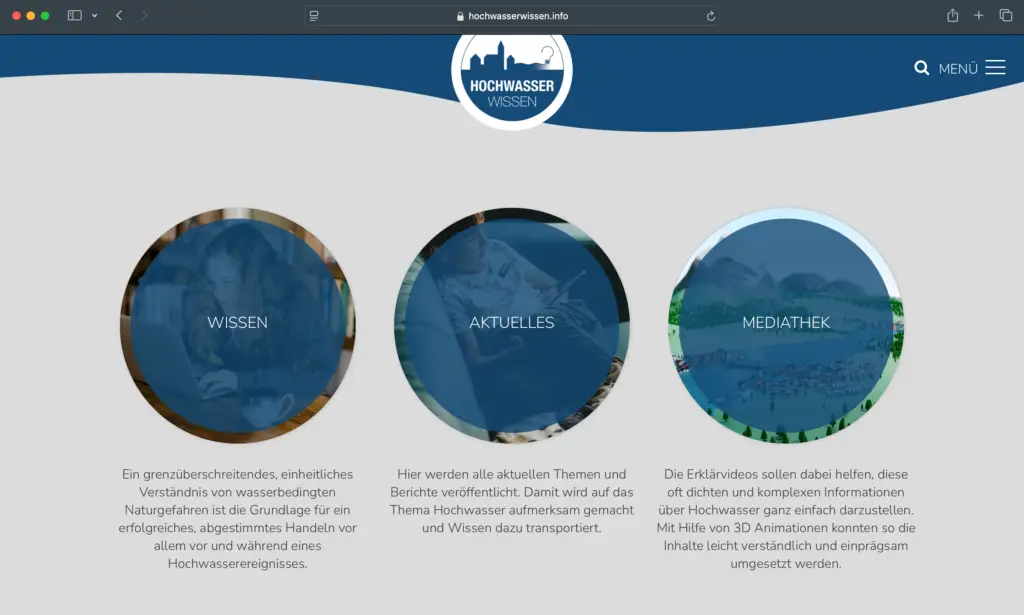Expand the sidebar chevron dropdown
The height and width of the screenshot is (615, 1024).
click(x=95, y=16)
